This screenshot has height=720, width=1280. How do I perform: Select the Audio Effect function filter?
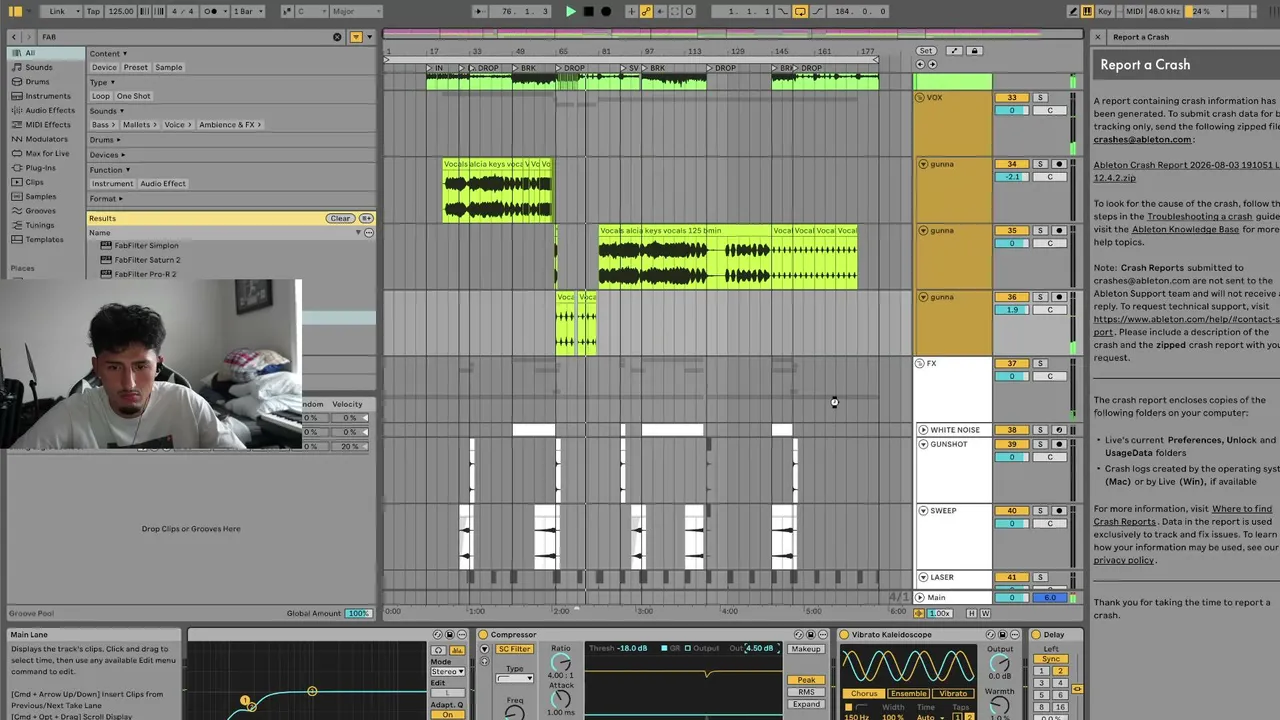pos(163,184)
